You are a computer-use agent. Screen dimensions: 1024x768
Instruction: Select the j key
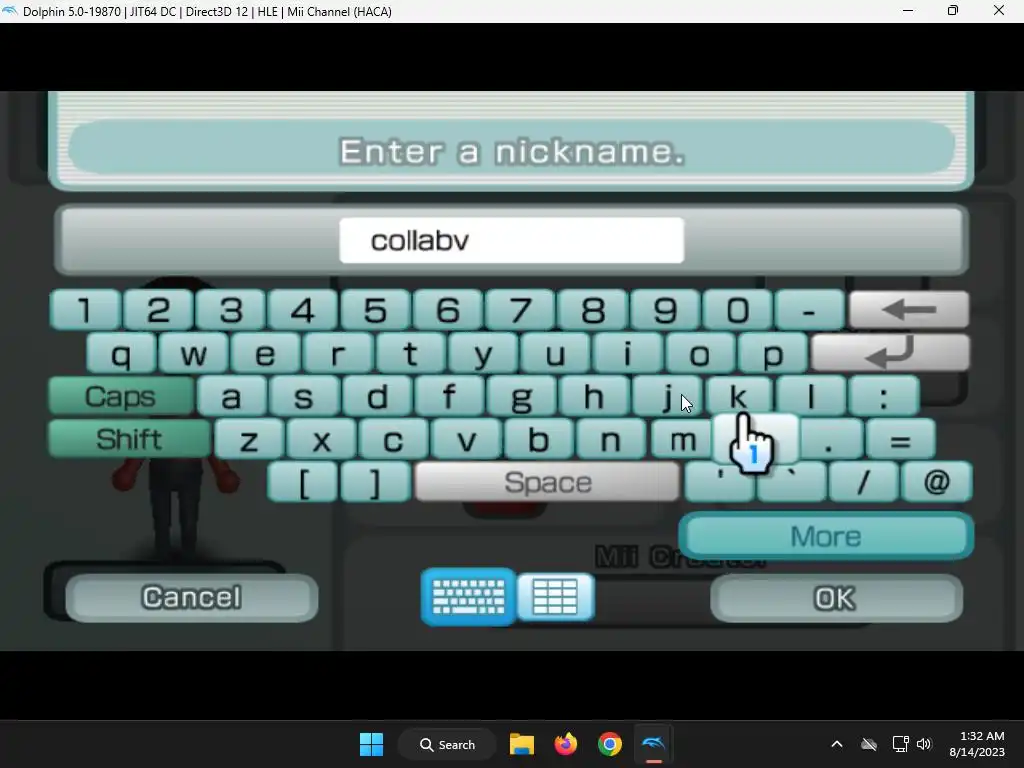pos(667,396)
